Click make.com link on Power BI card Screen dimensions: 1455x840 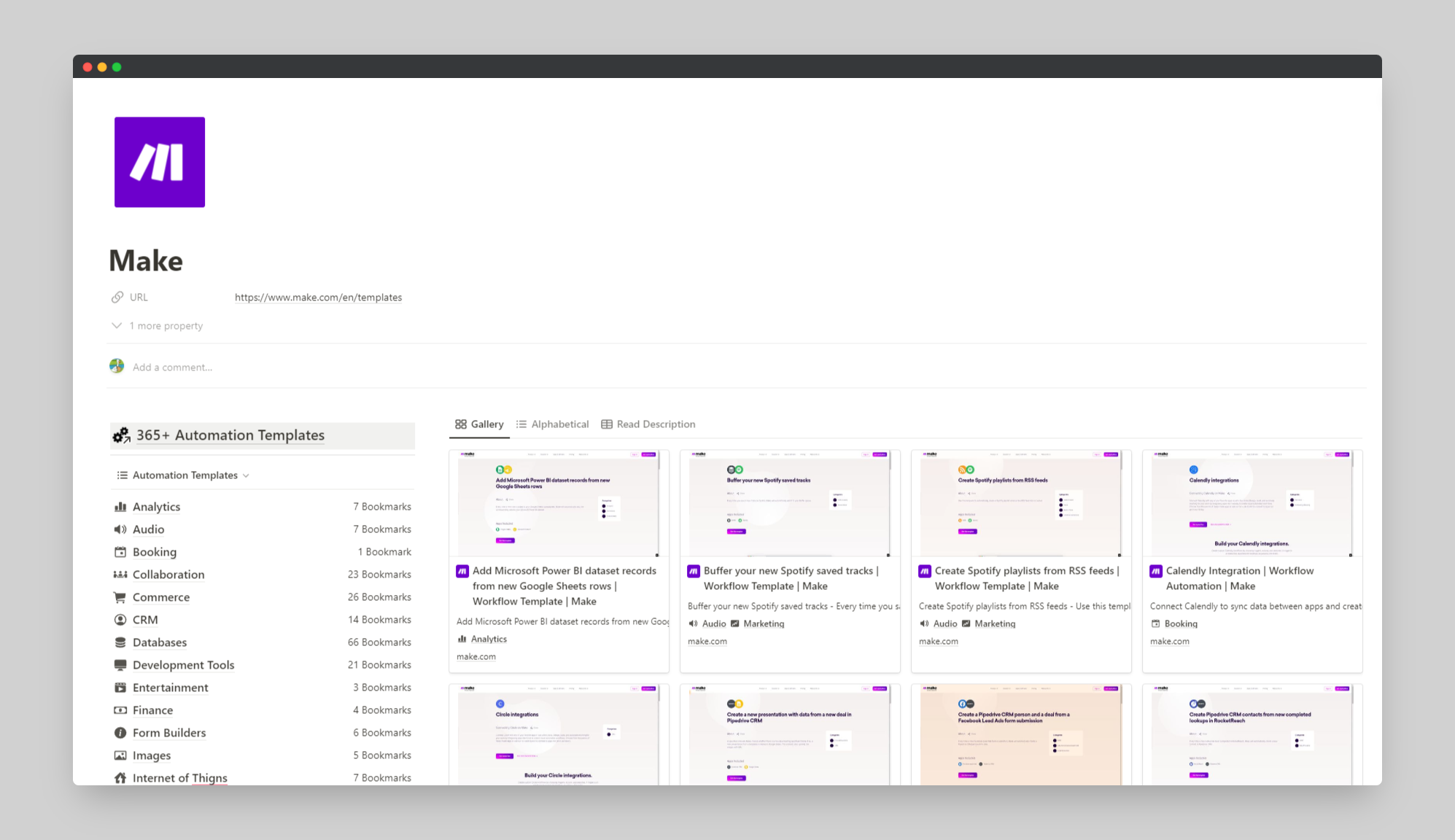pyautogui.click(x=476, y=657)
